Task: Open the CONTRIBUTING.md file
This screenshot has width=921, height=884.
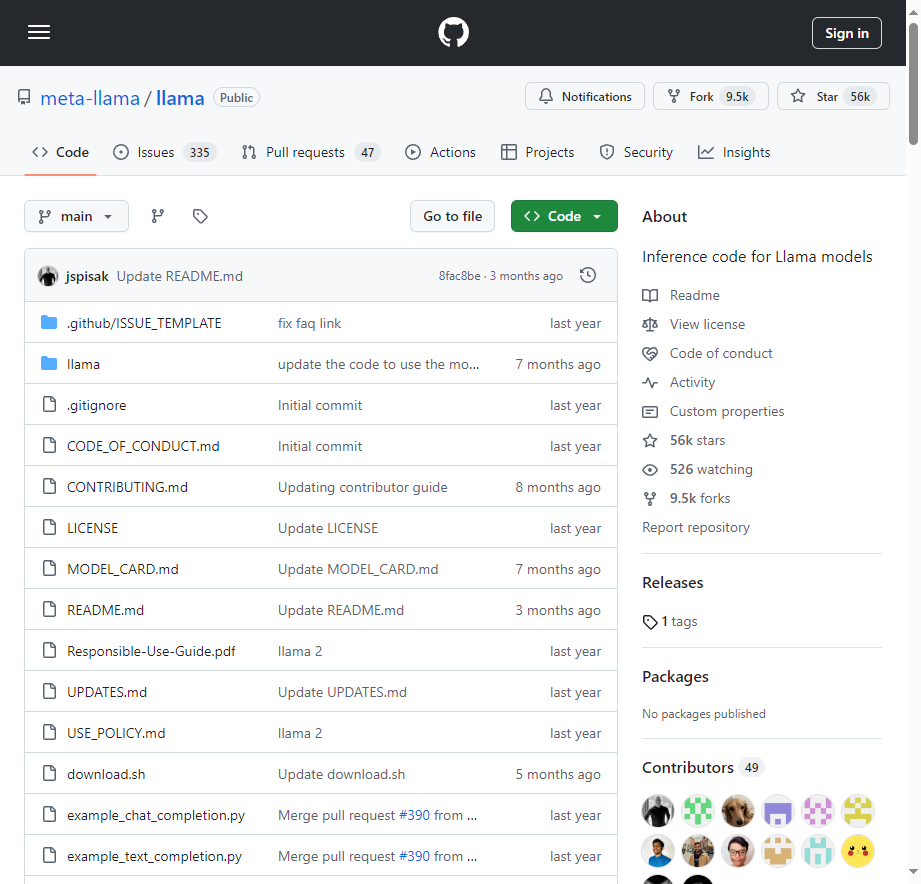Action: tap(127, 487)
